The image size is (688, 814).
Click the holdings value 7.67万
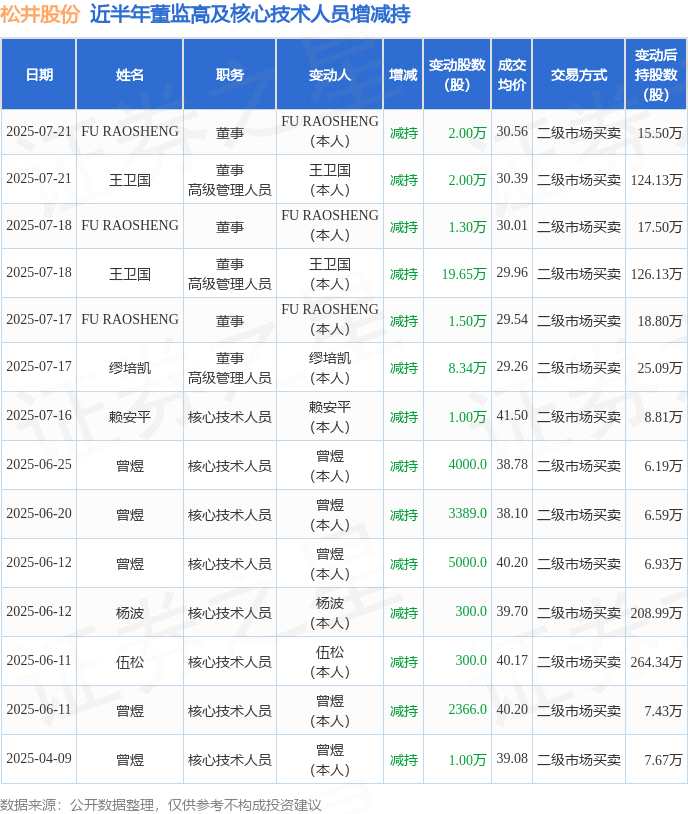tap(663, 760)
